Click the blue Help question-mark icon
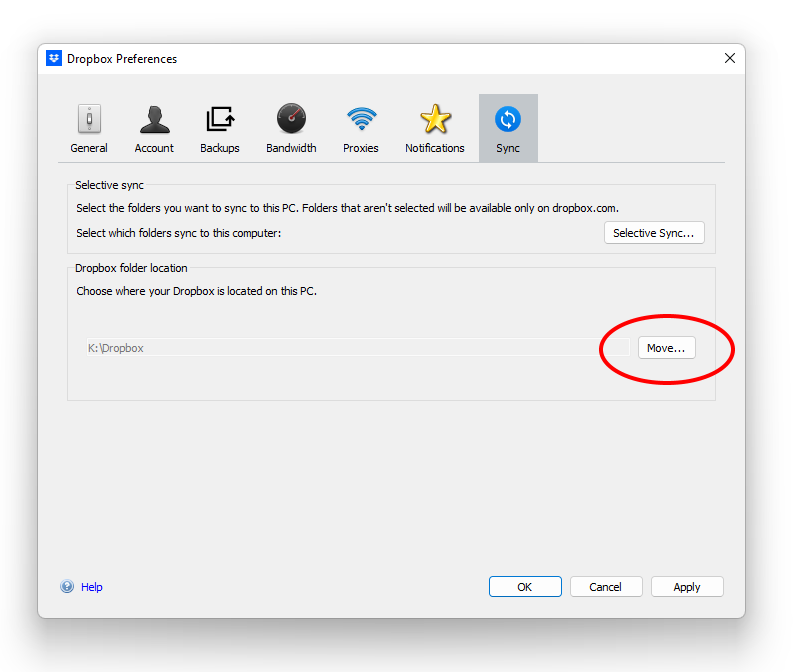Viewport: 798px width, 672px height. (67, 586)
